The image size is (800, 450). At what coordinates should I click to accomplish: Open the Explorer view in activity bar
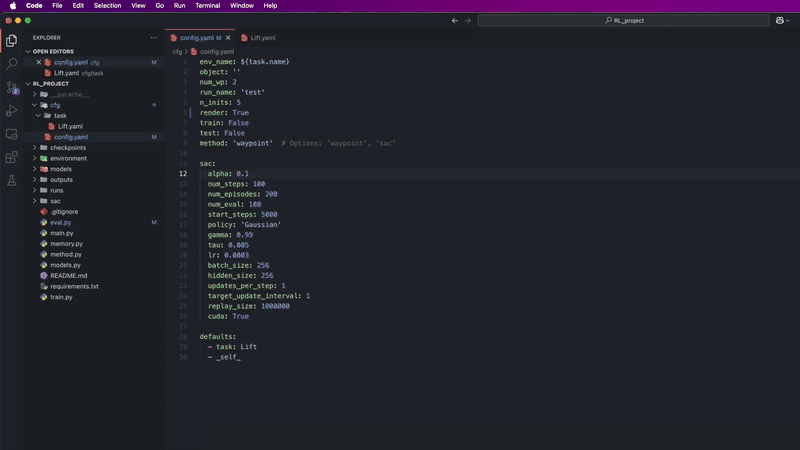point(12,41)
